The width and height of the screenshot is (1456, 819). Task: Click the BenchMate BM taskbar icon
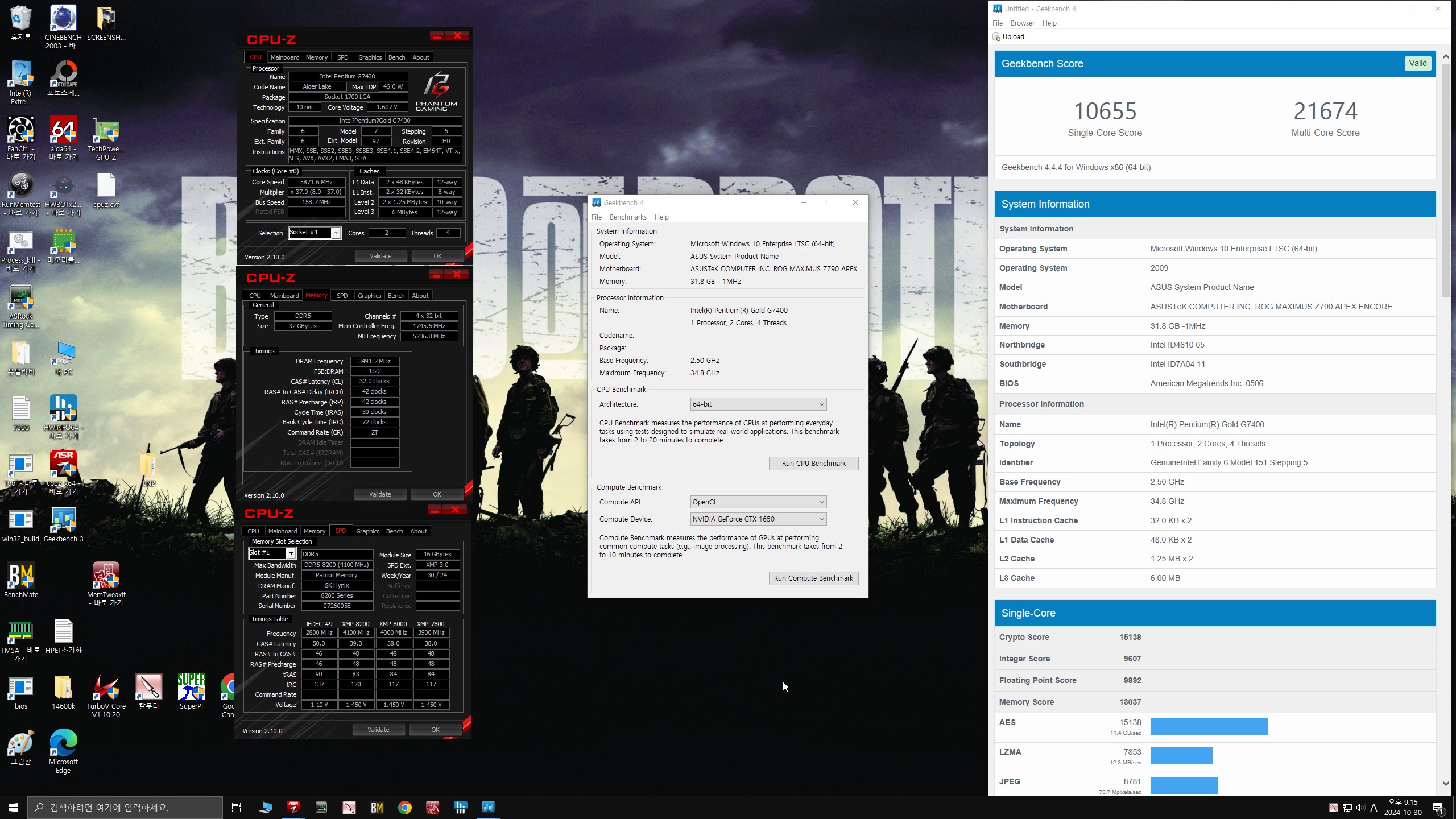click(377, 807)
